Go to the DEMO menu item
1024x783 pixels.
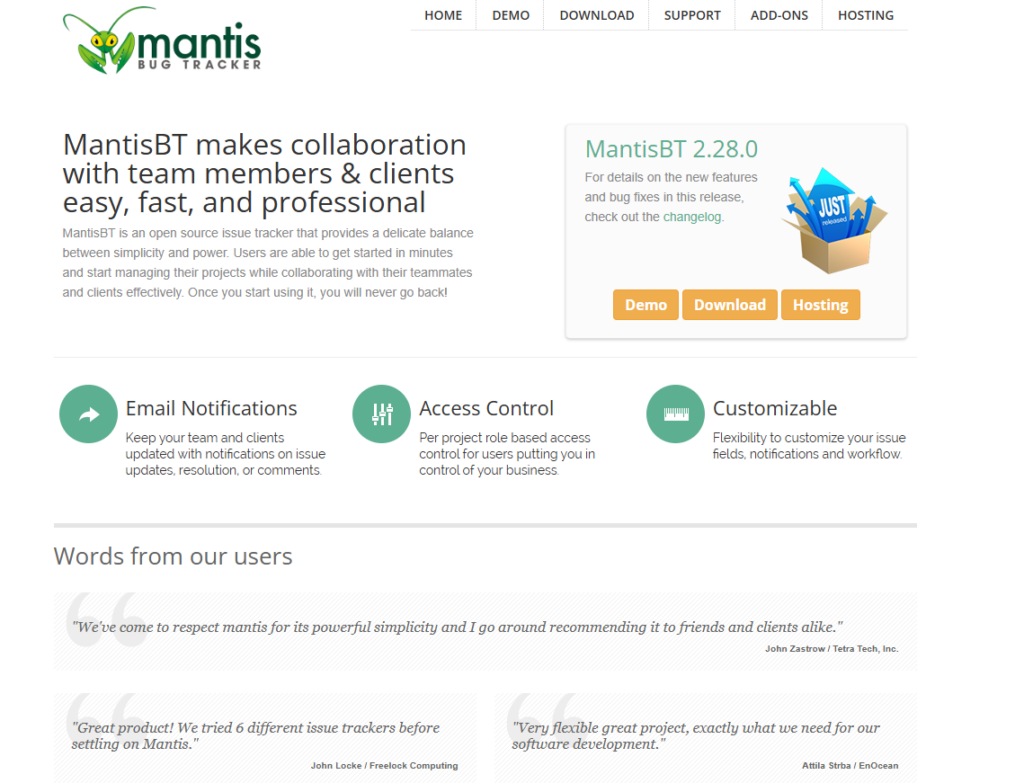511,15
